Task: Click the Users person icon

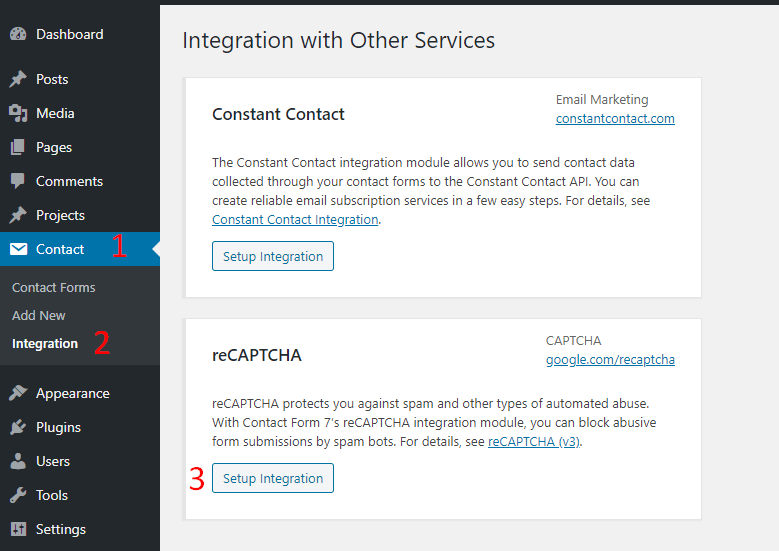Action: tap(18, 461)
